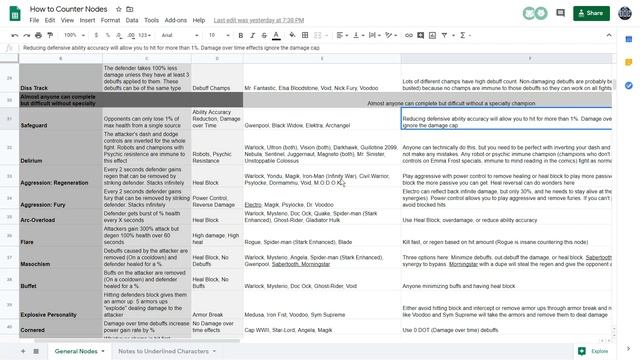640x360 pixels.
Task: Open the text rotation dropdown
Action: [391, 36]
